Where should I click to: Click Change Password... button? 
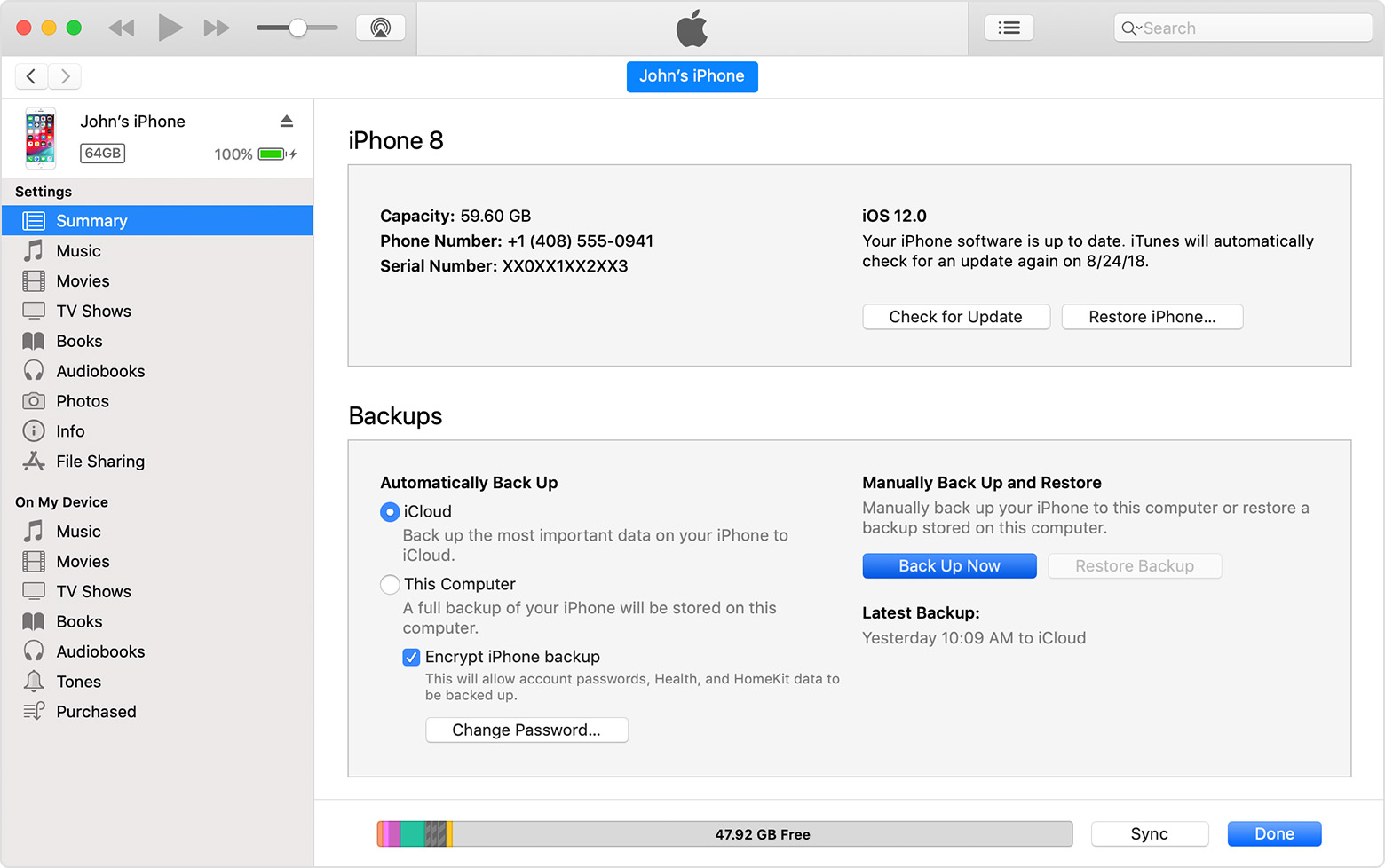[527, 730]
